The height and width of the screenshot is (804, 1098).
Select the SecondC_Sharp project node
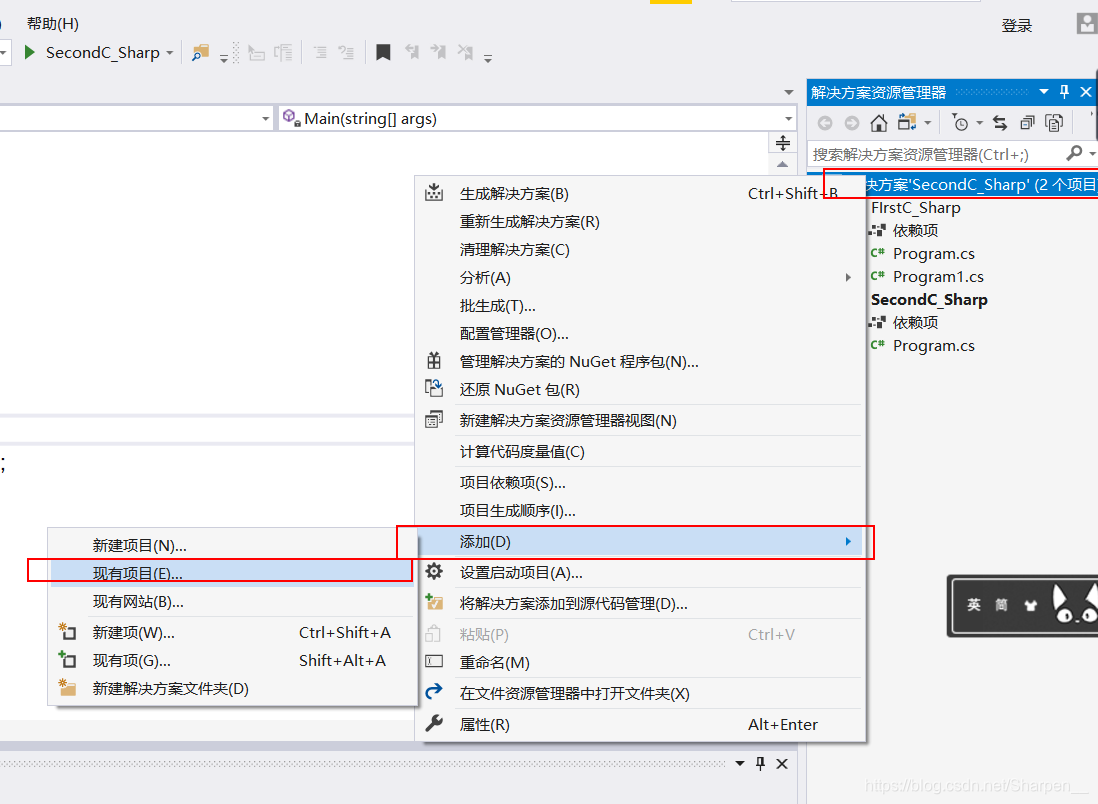tap(929, 300)
